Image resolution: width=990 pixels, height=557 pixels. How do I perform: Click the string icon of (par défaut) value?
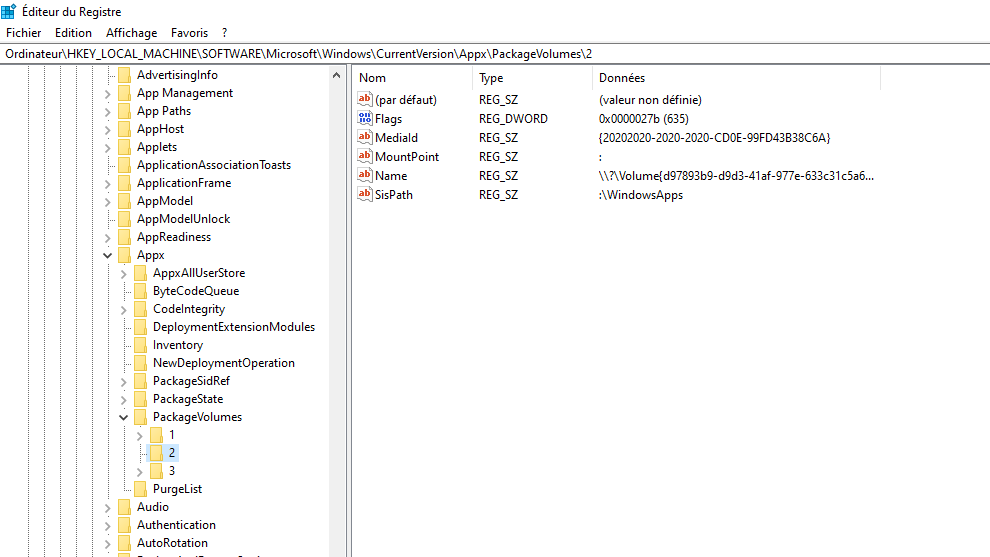tap(364, 99)
